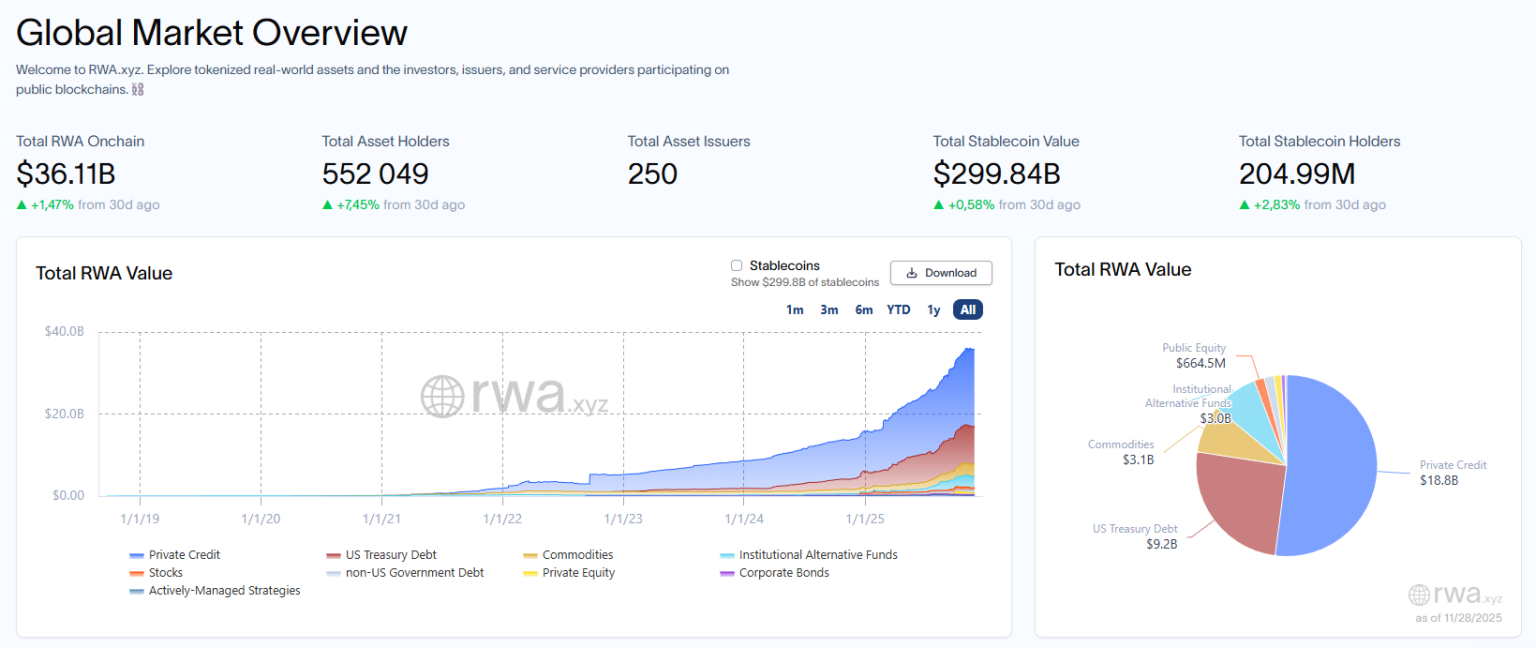Enable the Stablecoins checkbox

coord(737,266)
